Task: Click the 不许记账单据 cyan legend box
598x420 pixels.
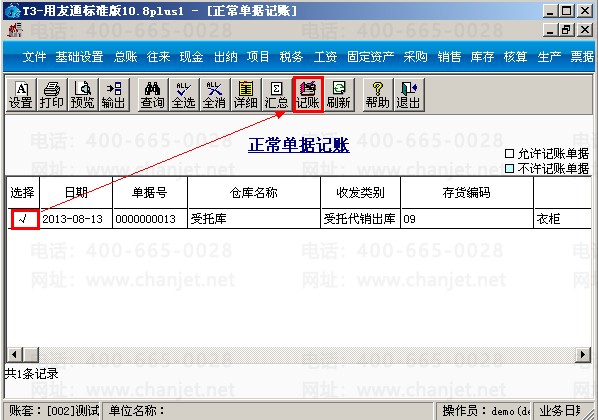Action: (510, 168)
